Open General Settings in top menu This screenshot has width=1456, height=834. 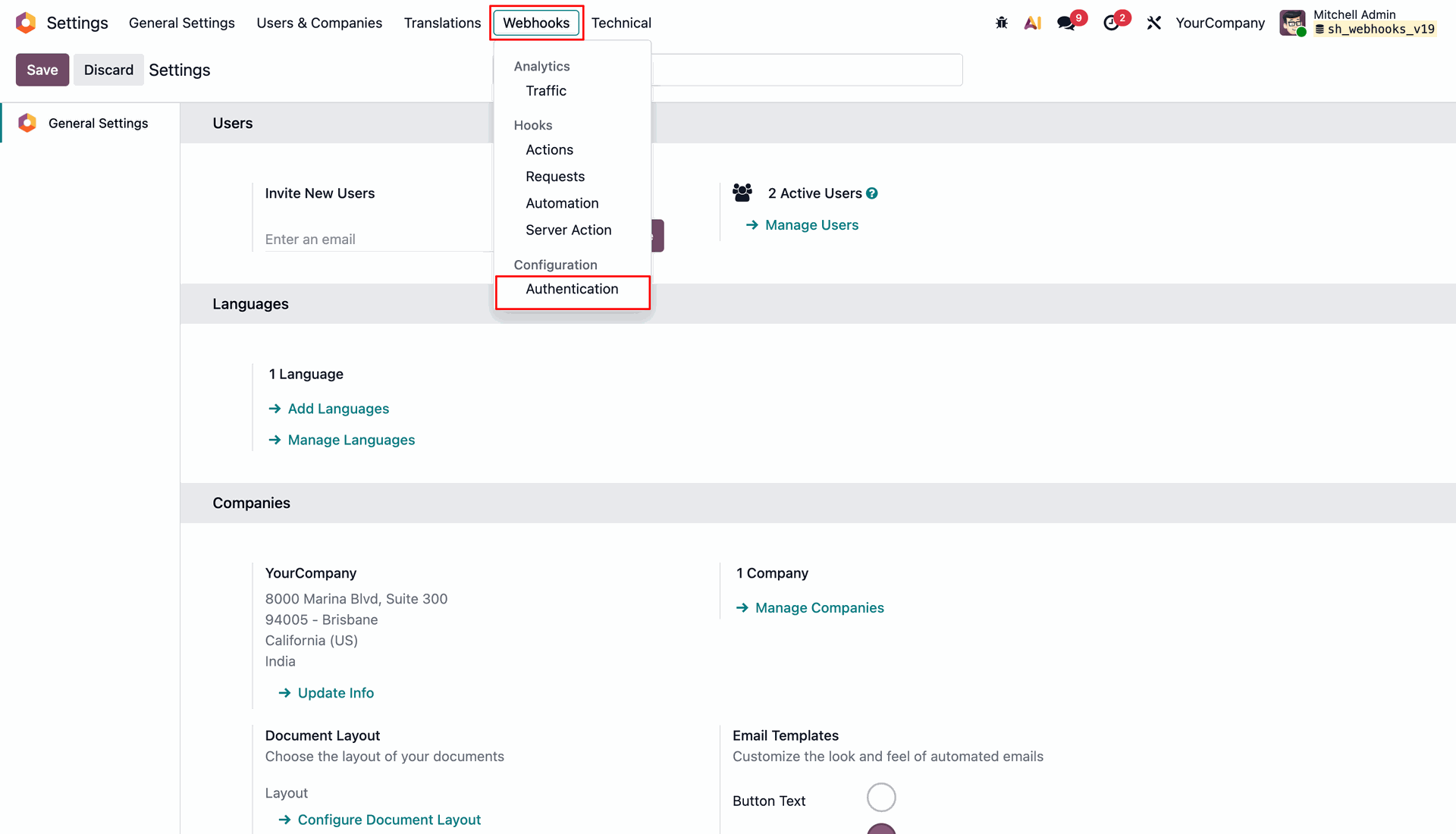click(x=182, y=23)
